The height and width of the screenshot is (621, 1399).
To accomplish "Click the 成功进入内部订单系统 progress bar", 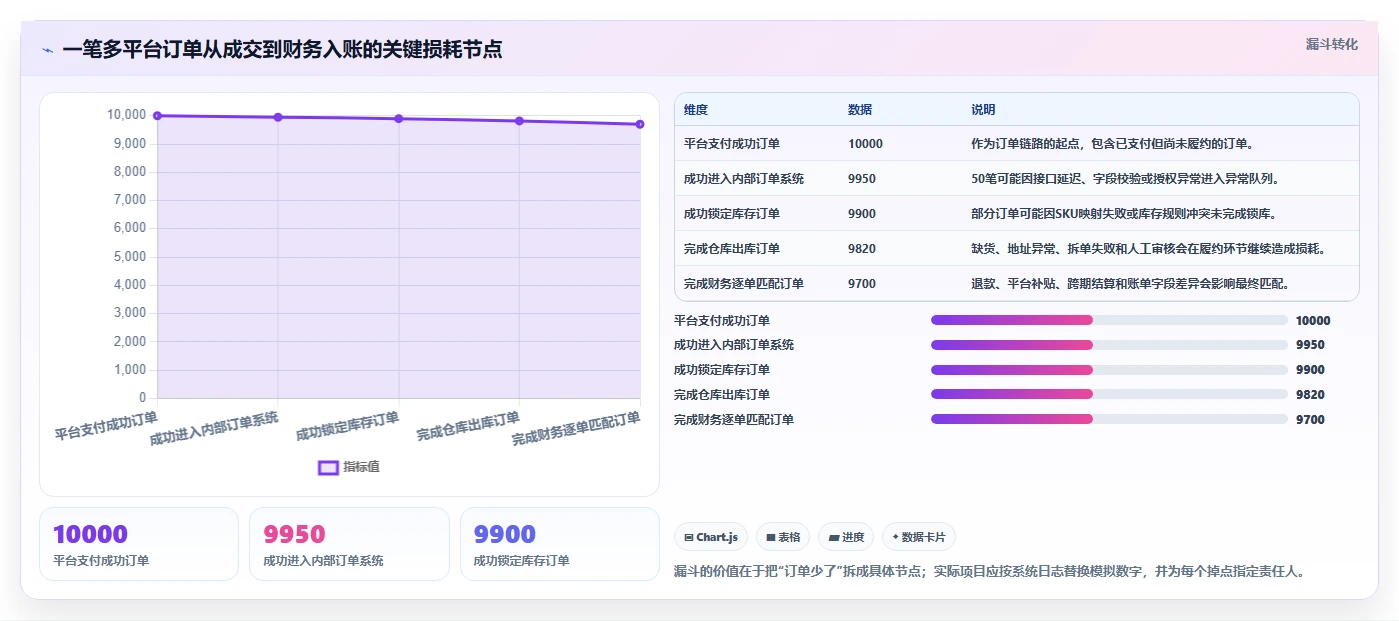I will [x=1109, y=345].
